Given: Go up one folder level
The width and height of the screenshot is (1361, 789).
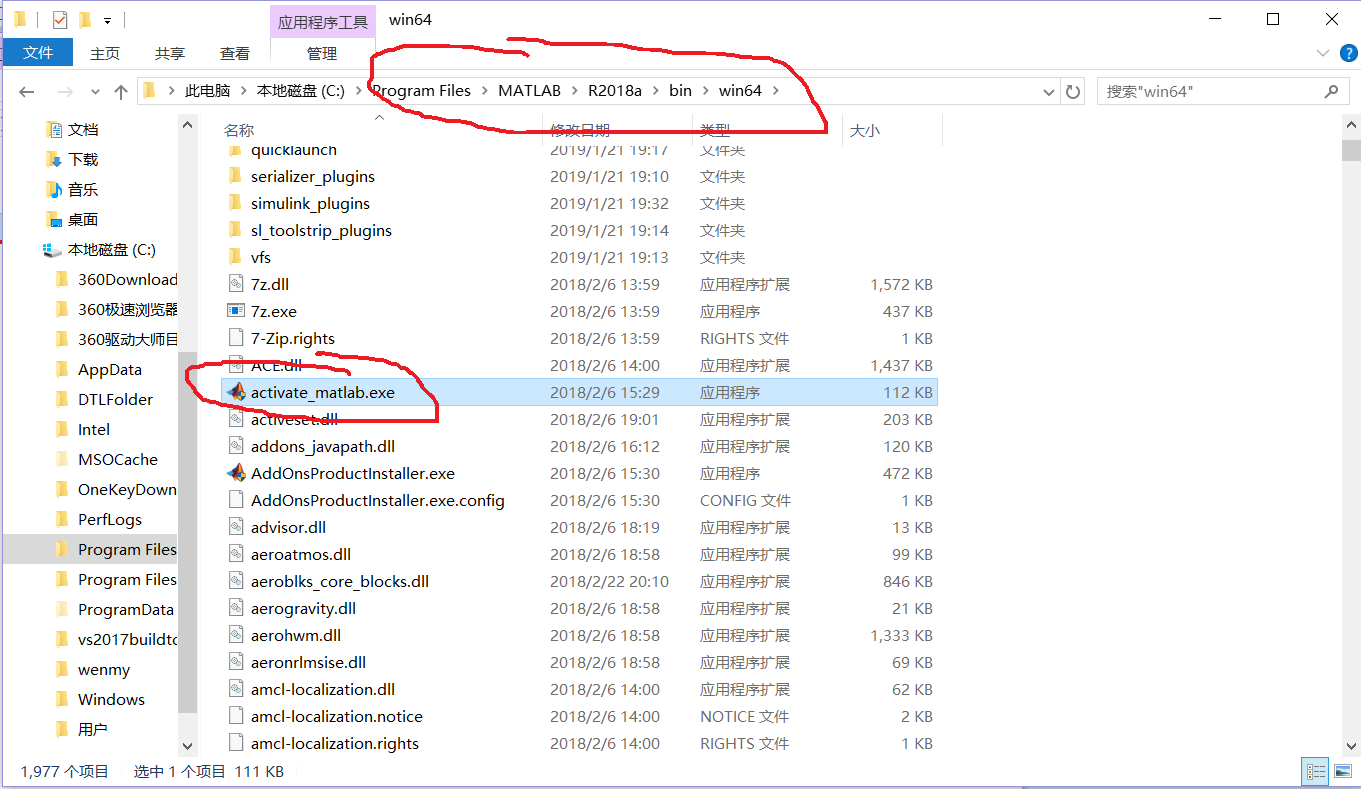Looking at the screenshot, I should click(x=121, y=91).
